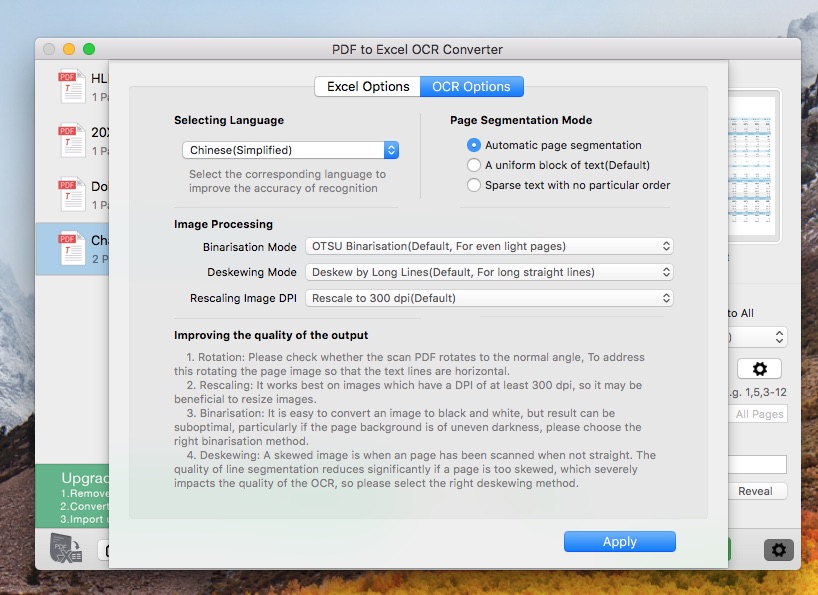Screen dimensions: 818x595
Task: Expand the Deskewing Mode dropdown
Action: 489,272
